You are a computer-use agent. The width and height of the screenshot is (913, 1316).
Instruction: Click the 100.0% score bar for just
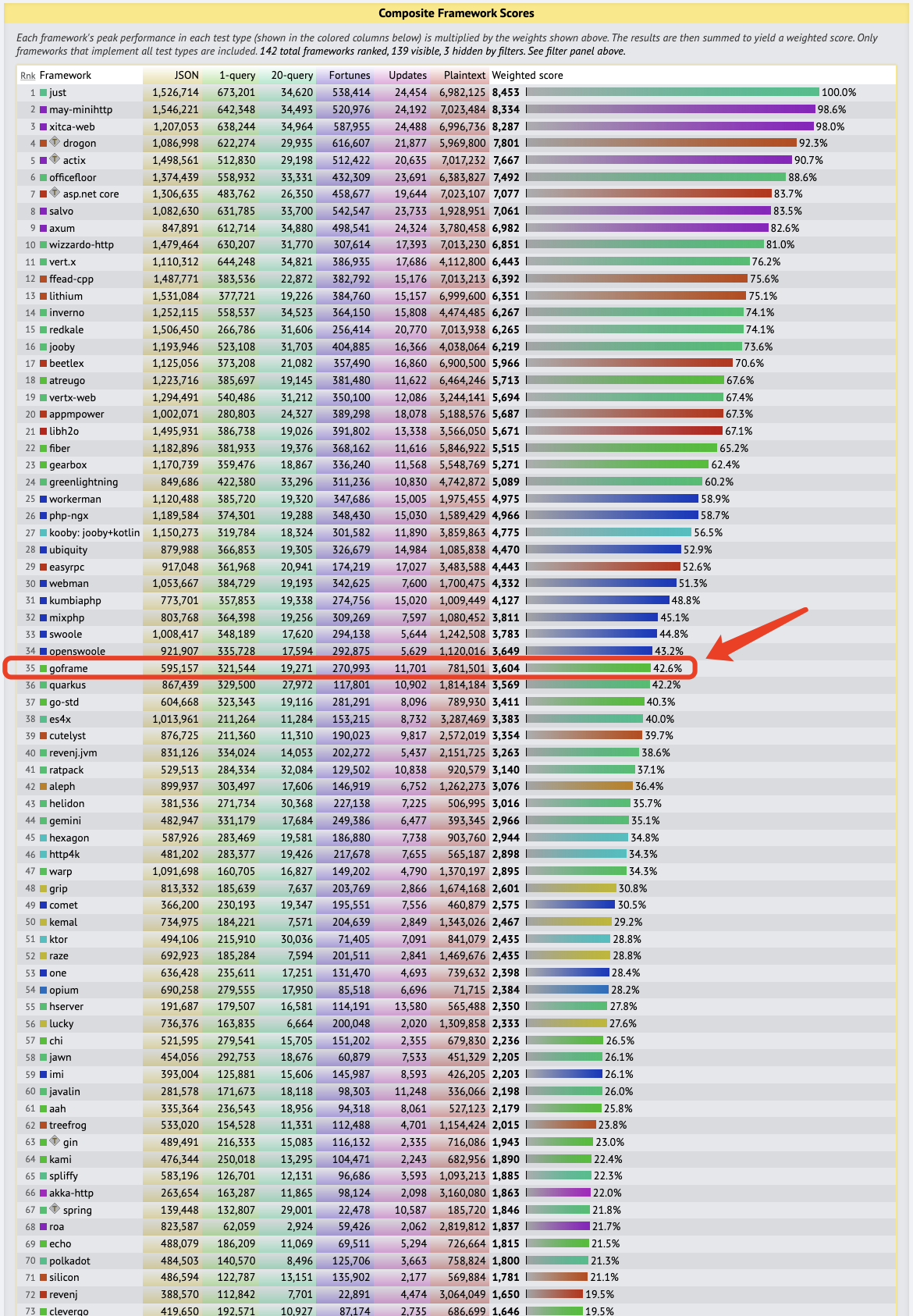tap(673, 93)
